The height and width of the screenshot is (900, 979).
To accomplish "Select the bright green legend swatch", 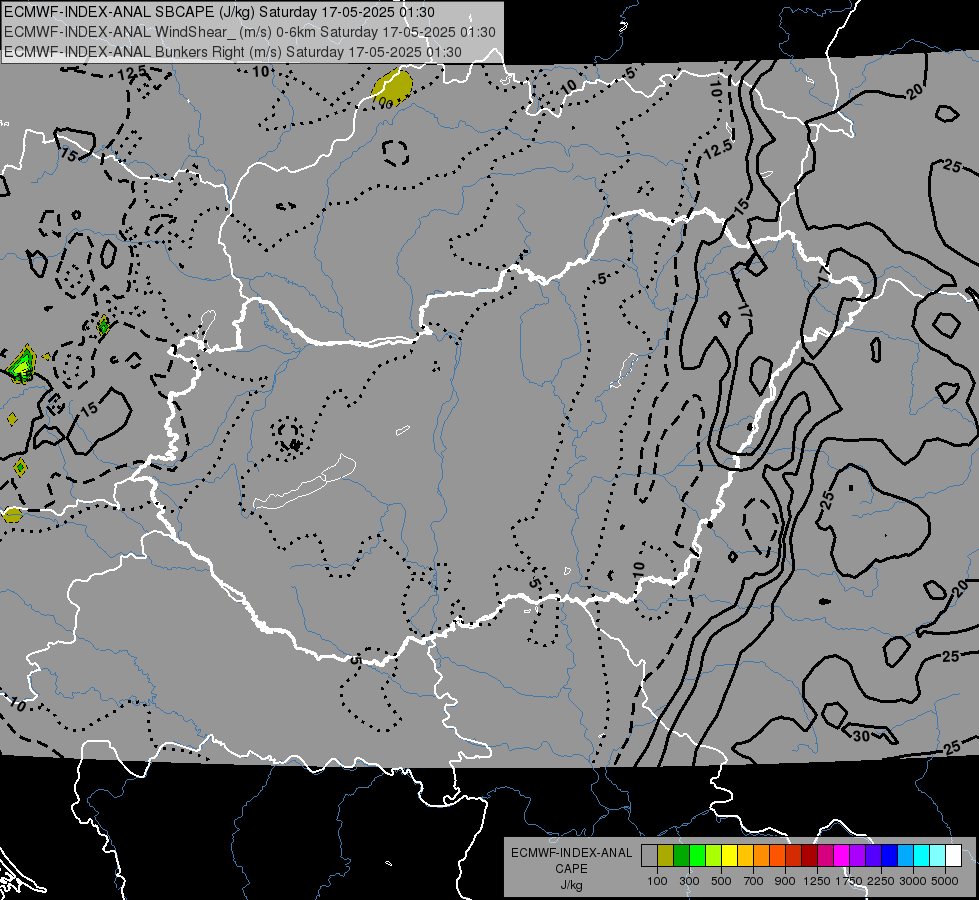I will [697, 856].
